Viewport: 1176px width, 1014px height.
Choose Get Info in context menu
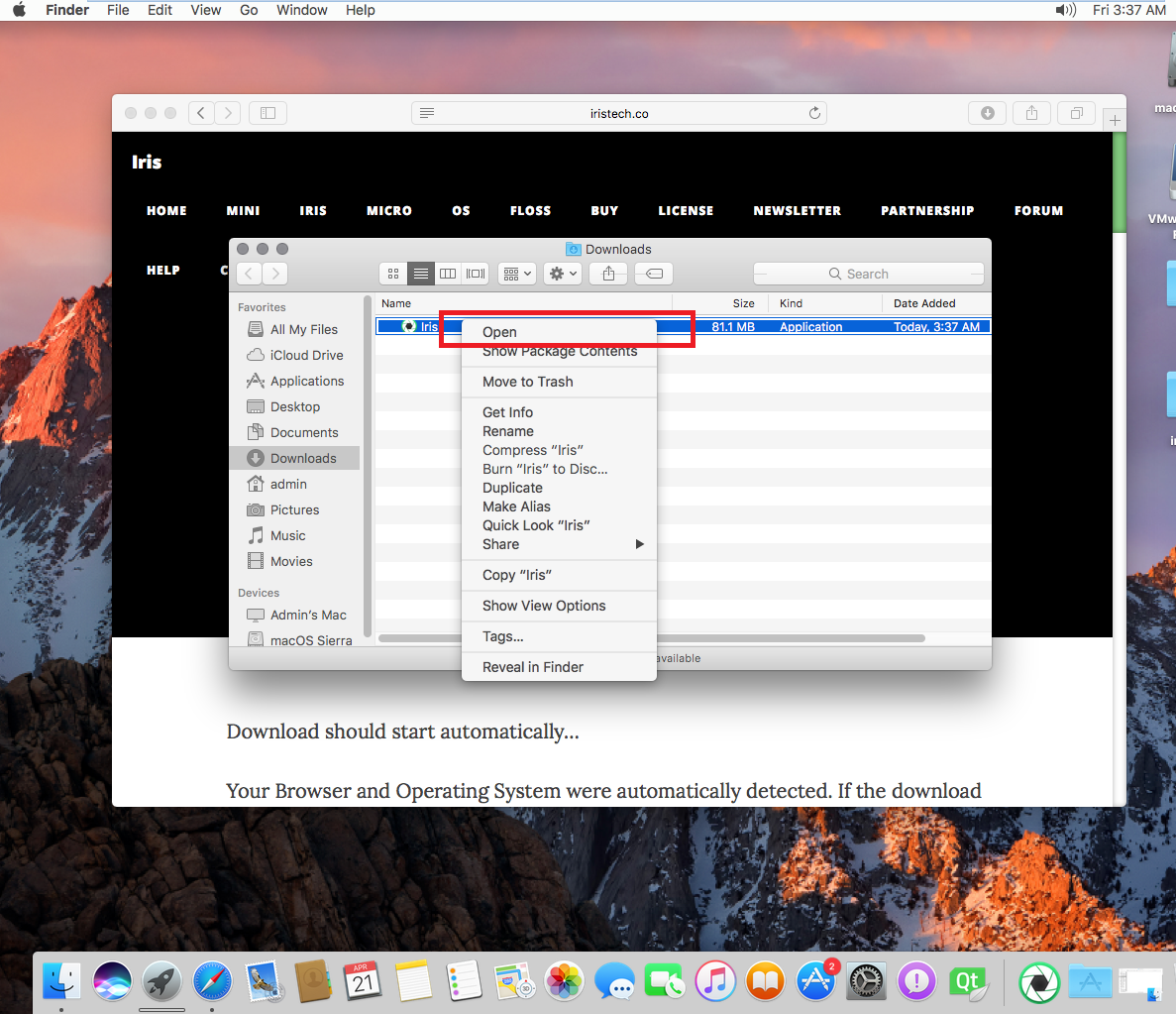(x=560, y=412)
